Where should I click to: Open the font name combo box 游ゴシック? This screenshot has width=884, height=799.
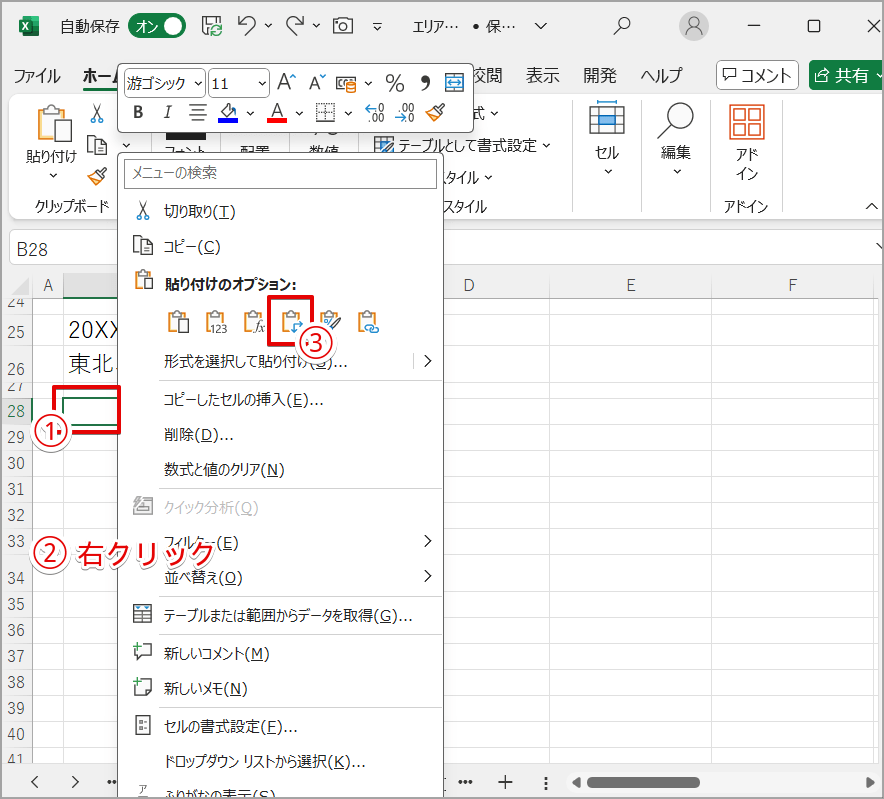pos(164,83)
